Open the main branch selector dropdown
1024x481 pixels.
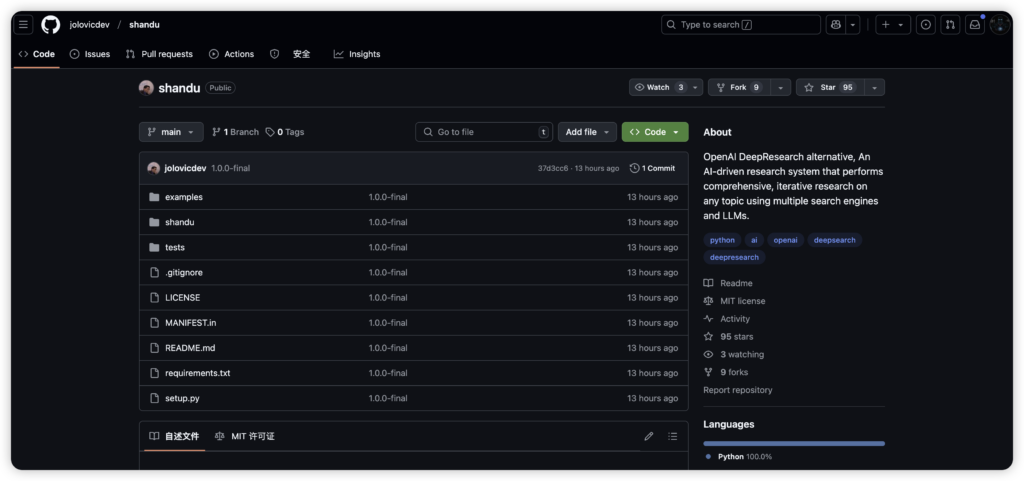pyautogui.click(x=171, y=132)
